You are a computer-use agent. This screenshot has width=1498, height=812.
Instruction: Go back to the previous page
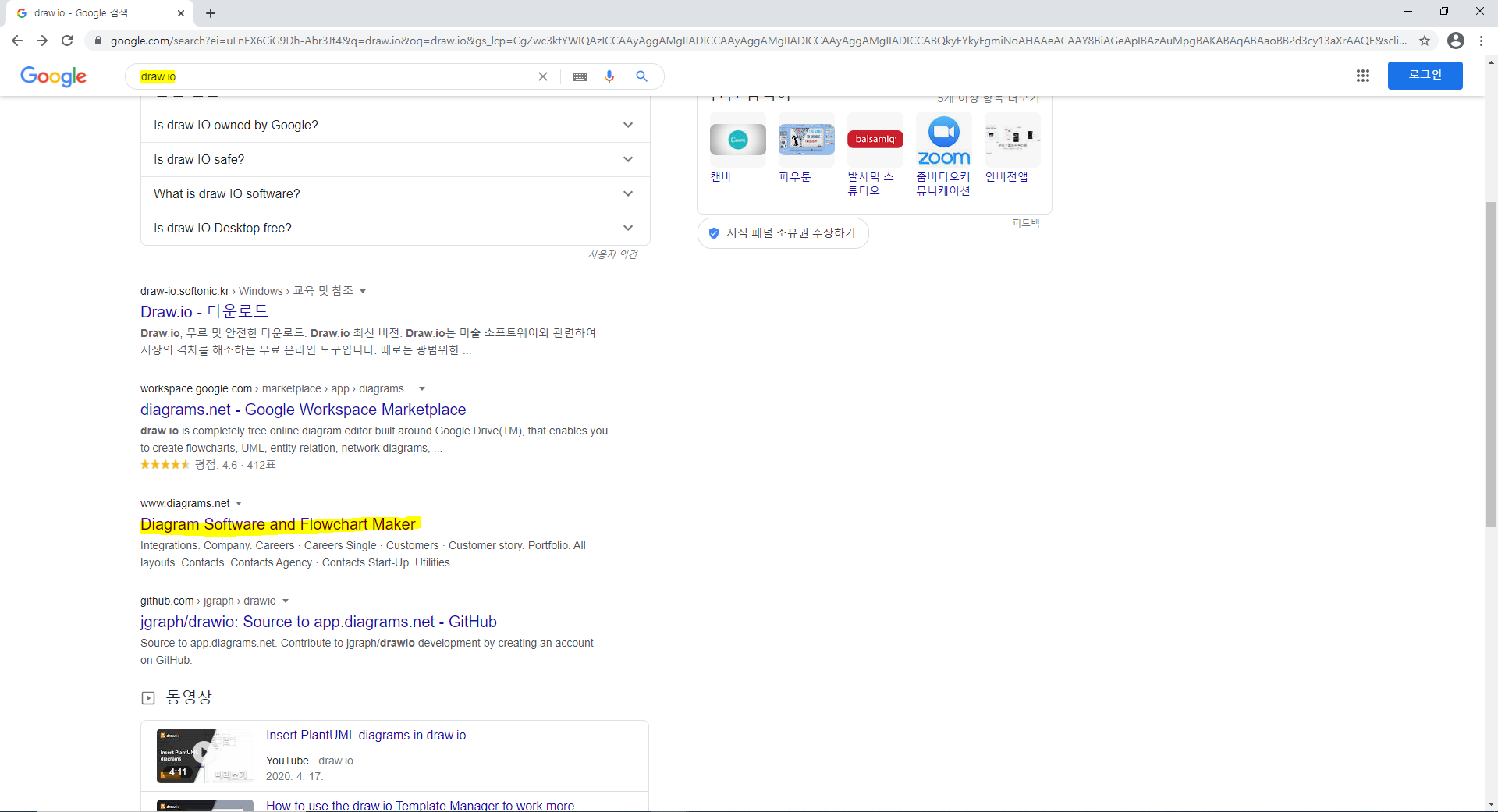pos(17,41)
